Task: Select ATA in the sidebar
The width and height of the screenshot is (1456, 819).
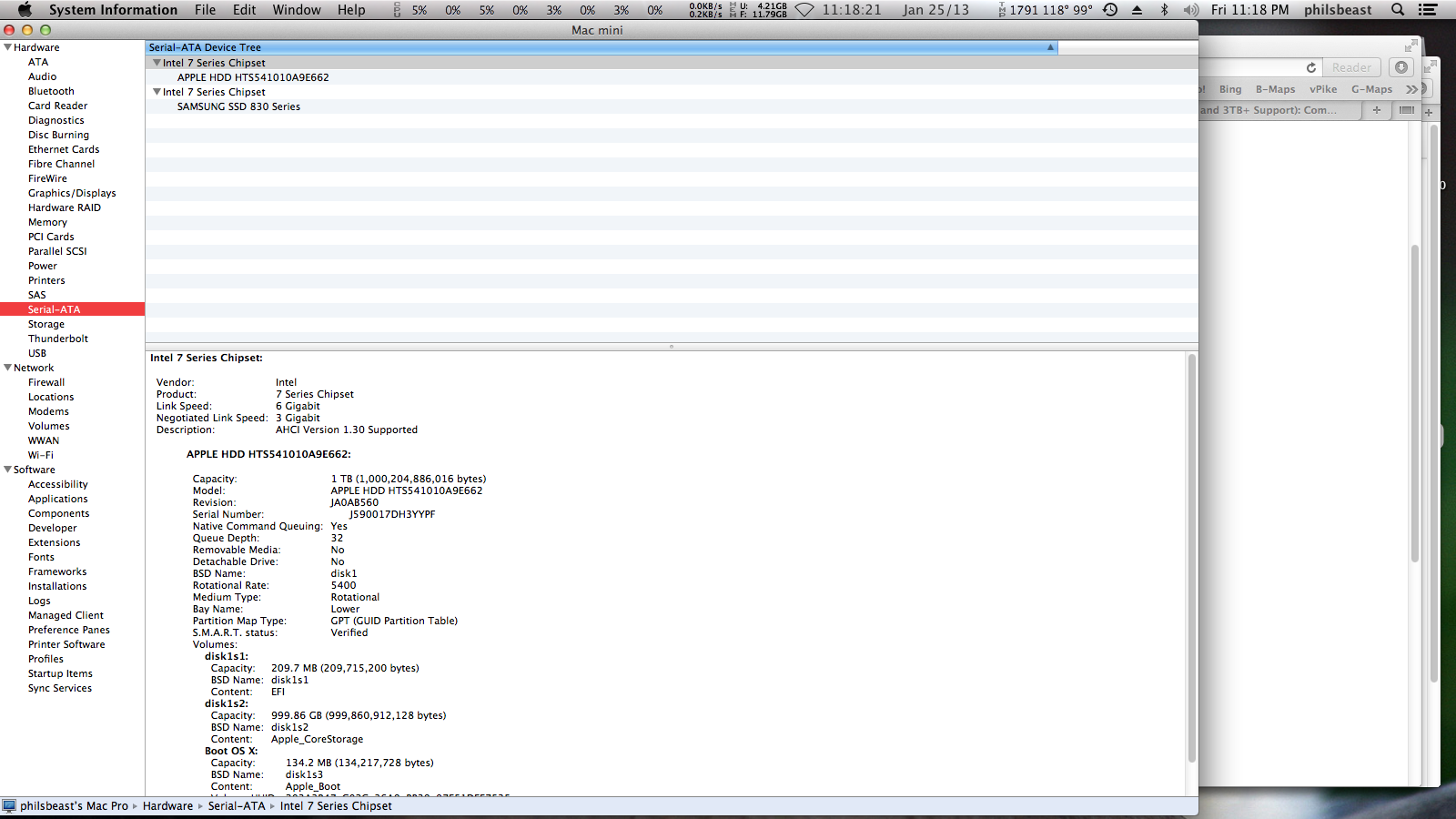Action: (38, 62)
